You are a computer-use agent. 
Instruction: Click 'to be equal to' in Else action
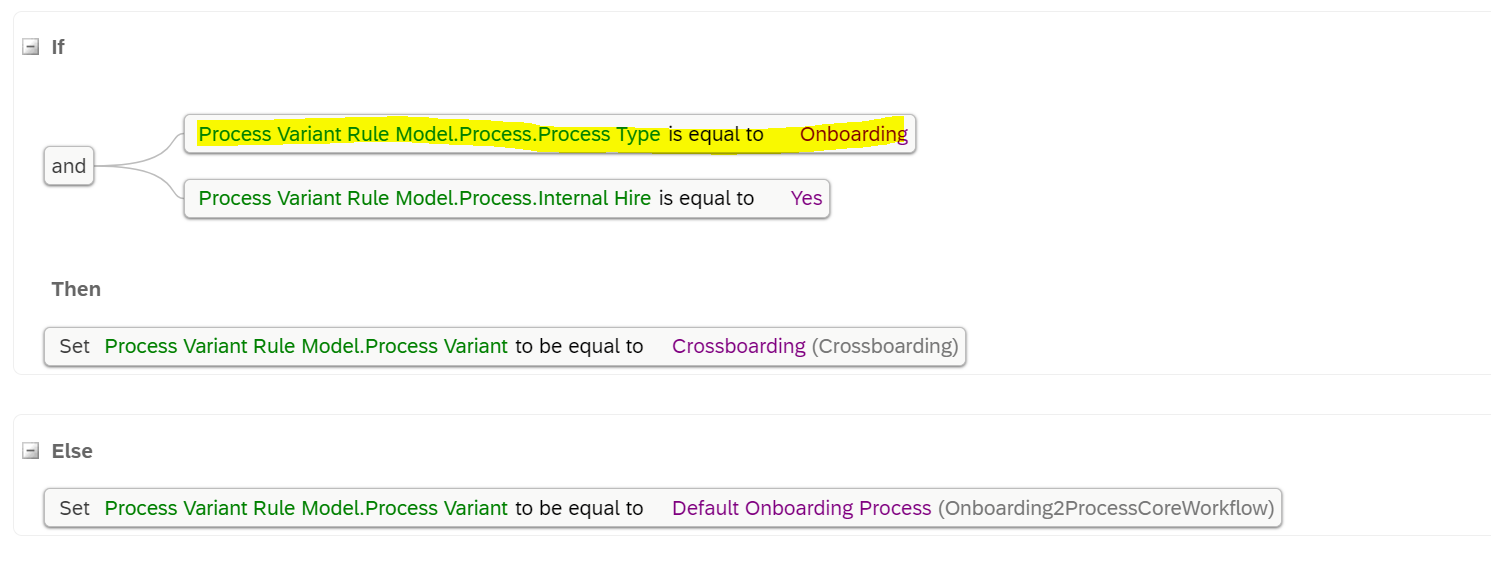coord(579,508)
